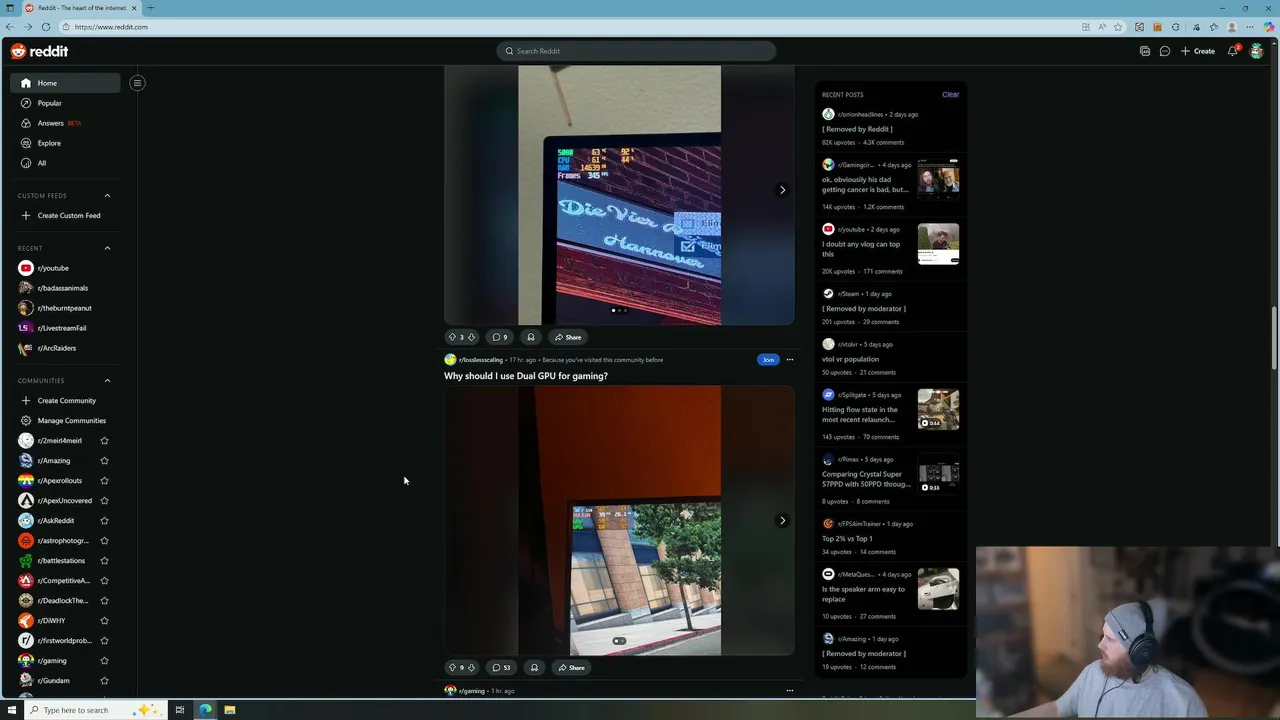
Task: Click the Create post button
Action: (x=1198, y=51)
